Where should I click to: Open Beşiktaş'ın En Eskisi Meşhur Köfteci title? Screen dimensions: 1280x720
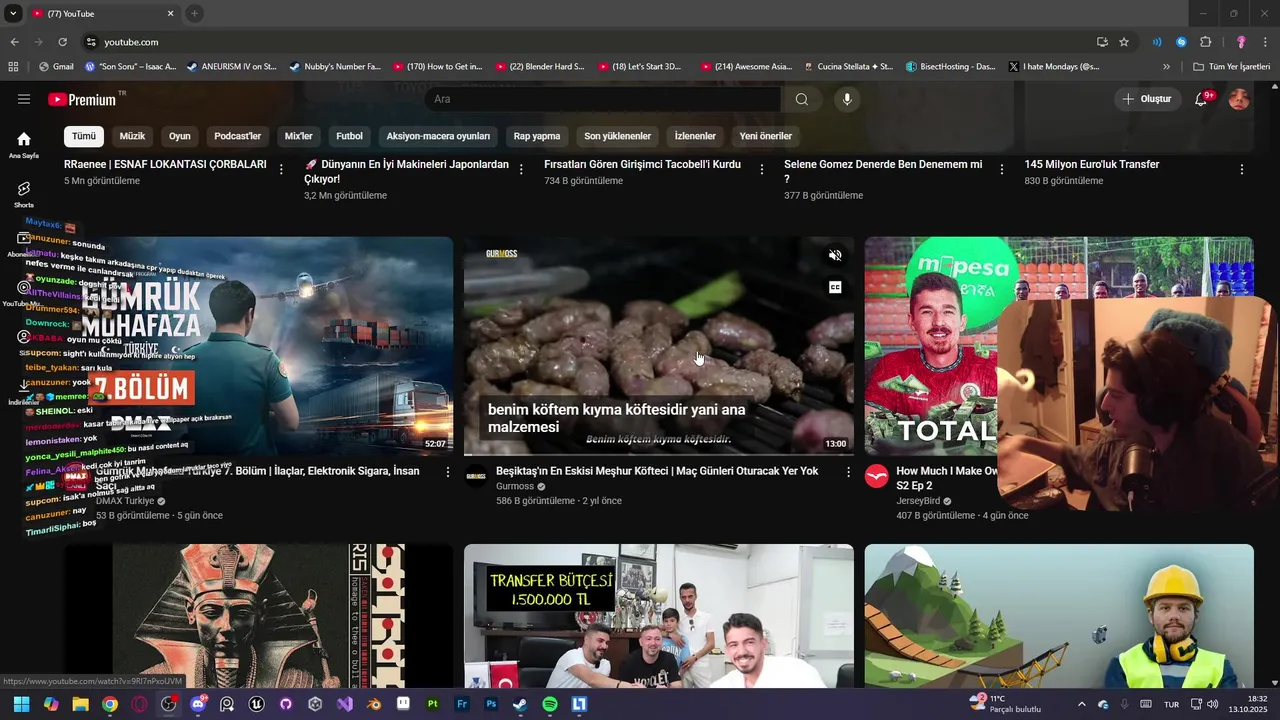[657, 471]
